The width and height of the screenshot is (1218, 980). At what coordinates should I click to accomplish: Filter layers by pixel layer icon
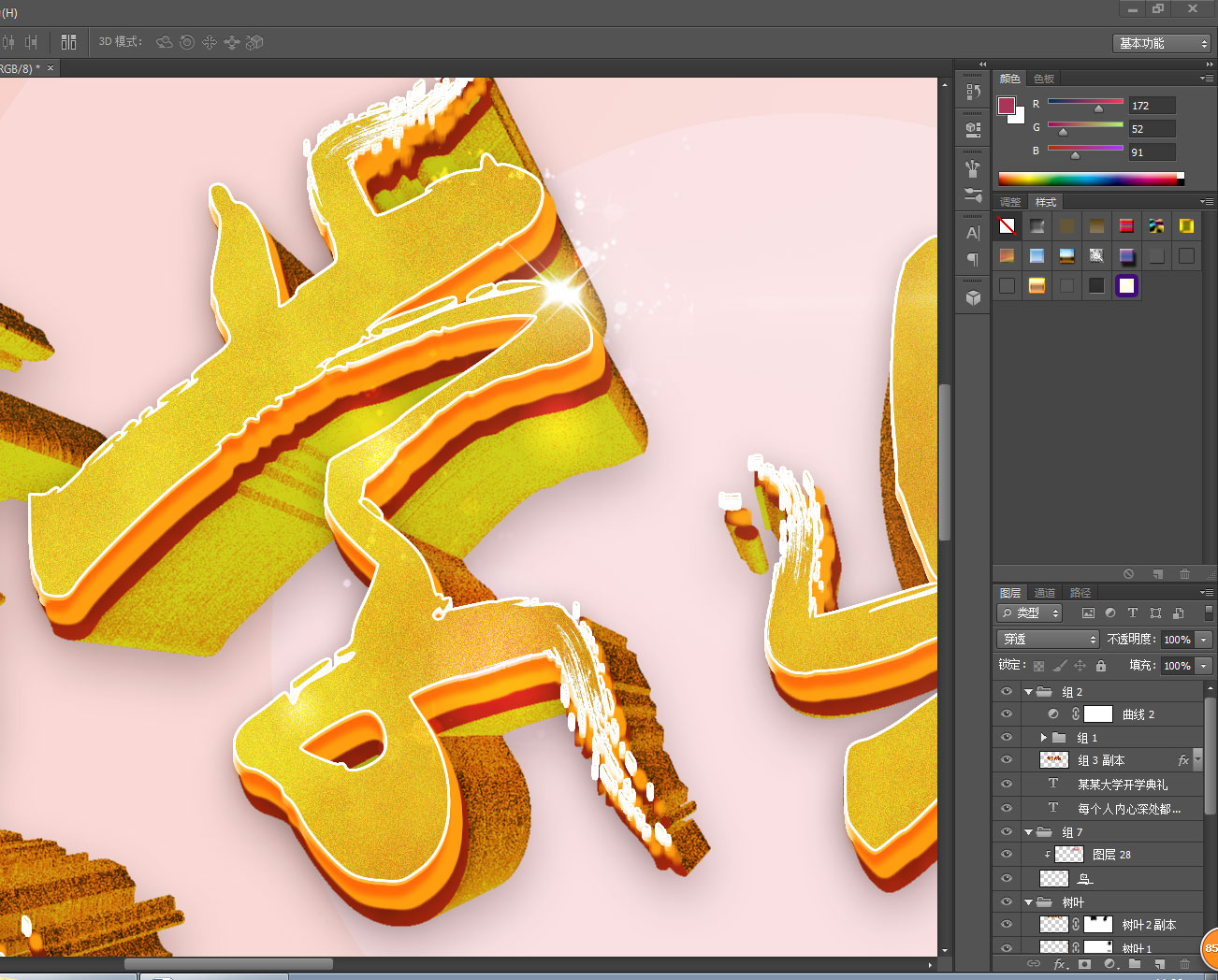[x=1088, y=613]
